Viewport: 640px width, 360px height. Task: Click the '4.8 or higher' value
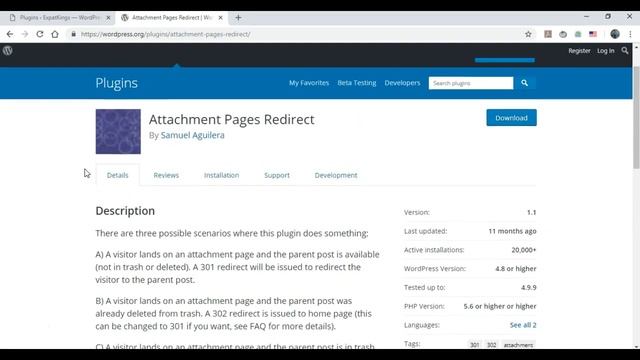point(516,269)
